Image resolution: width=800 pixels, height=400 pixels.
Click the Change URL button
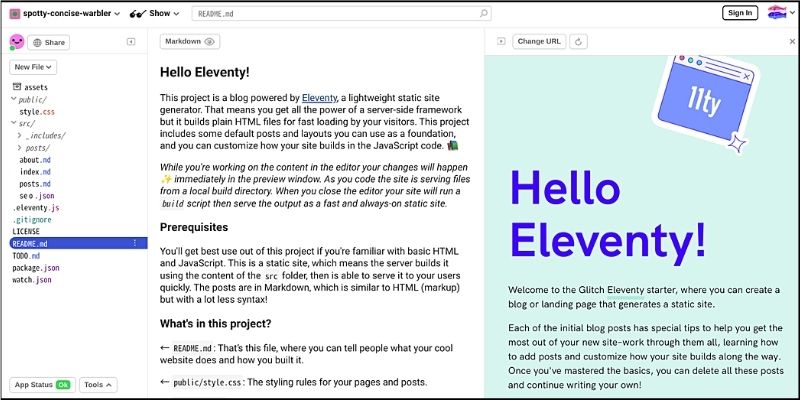click(x=539, y=42)
